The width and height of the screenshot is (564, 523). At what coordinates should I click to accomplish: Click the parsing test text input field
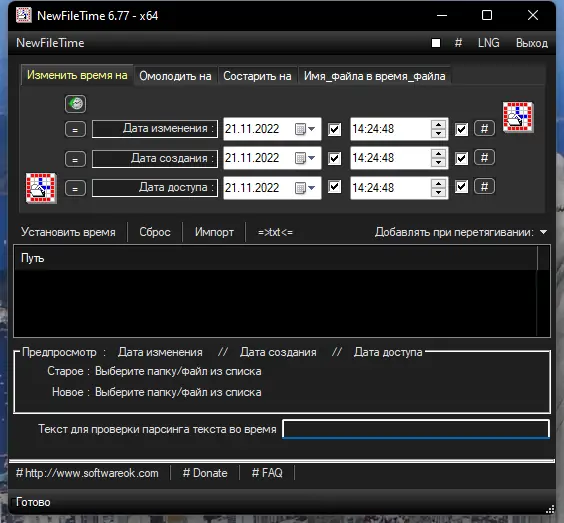416,429
